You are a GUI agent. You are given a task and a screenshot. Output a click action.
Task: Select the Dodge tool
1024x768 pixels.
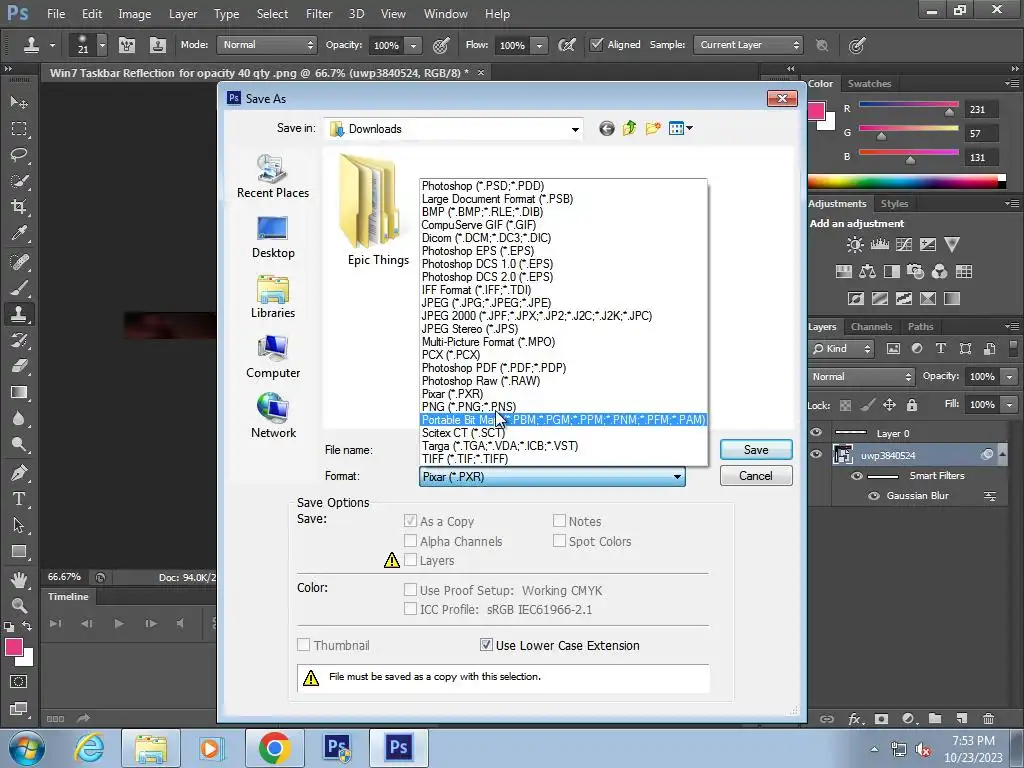coord(19,445)
